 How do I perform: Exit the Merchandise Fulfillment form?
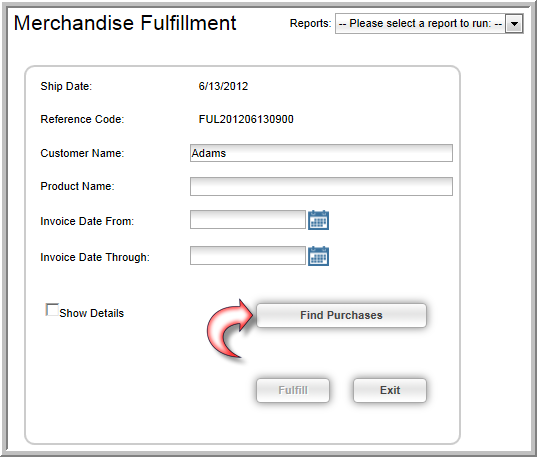(390, 390)
